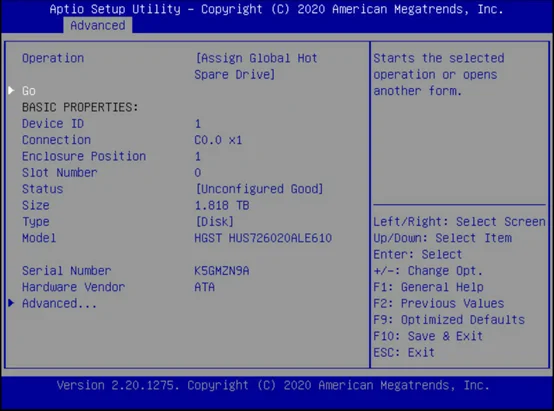Click the +/-: Change Opt. hint
Image resolution: width=554 pixels, height=411 pixels.
pos(428,271)
